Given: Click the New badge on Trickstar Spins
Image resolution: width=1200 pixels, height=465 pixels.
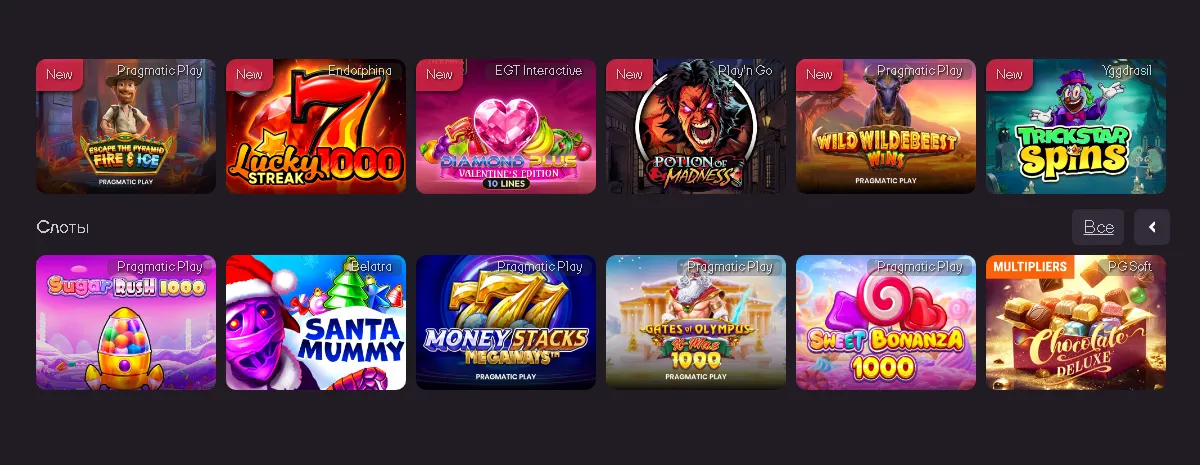Looking at the screenshot, I should (x=1010, y=74).
